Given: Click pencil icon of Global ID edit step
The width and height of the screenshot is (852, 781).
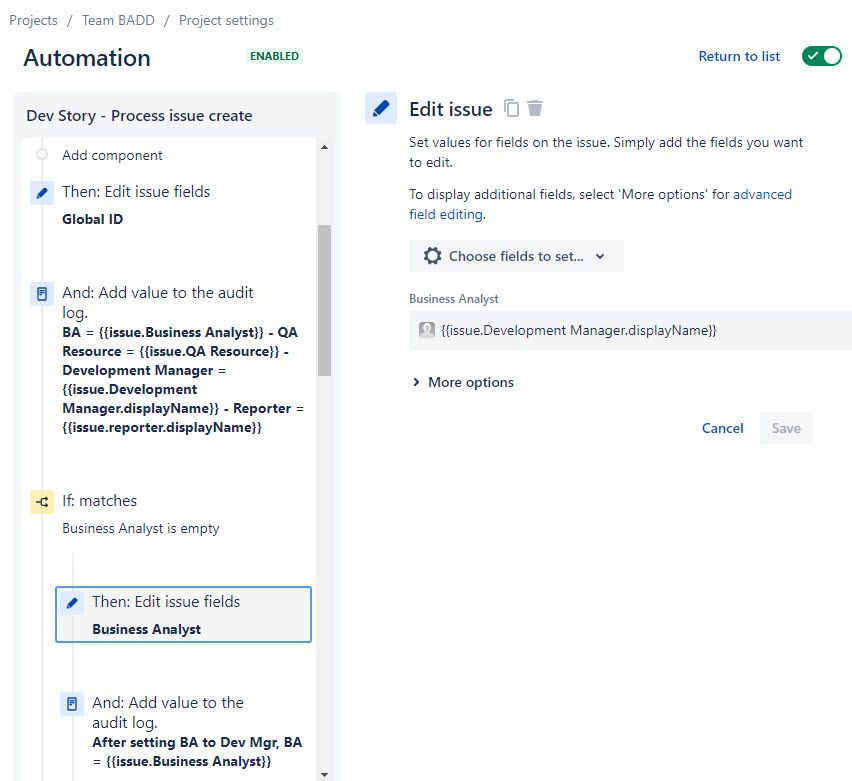Looking at the screenshot, I should click(42, 192).
